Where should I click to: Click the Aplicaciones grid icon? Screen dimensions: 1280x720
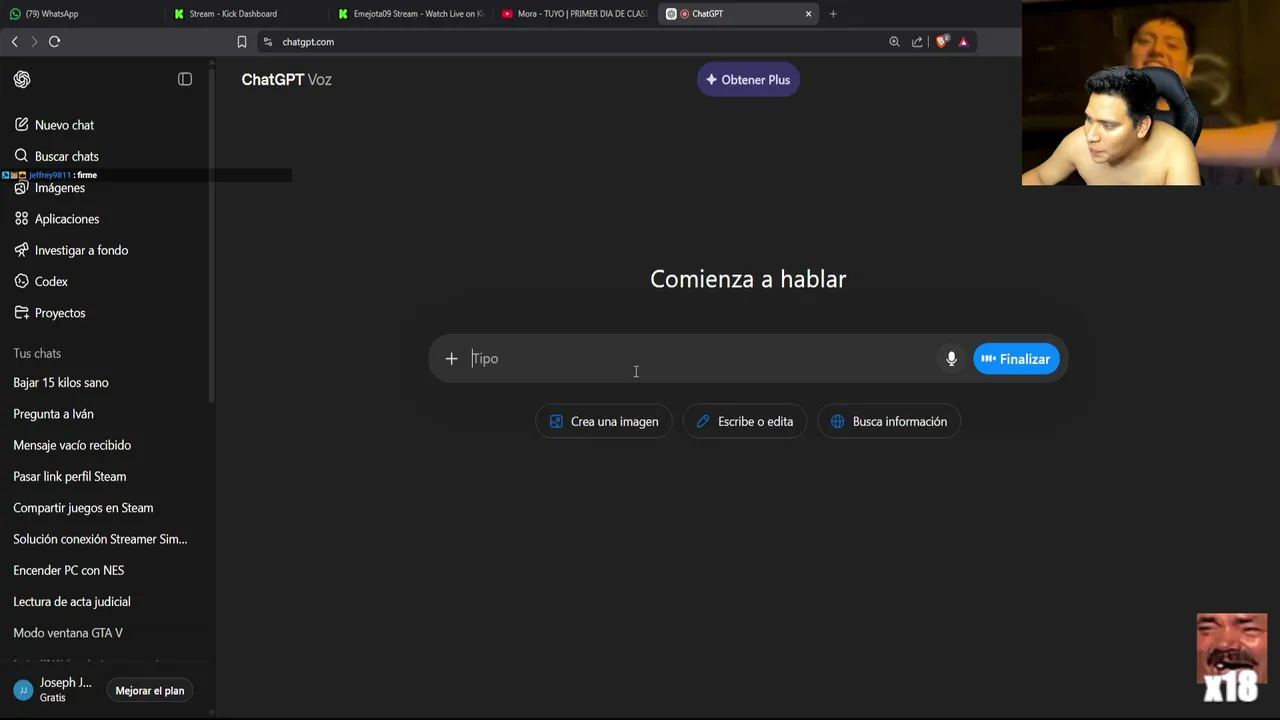(x=21, y=219)
